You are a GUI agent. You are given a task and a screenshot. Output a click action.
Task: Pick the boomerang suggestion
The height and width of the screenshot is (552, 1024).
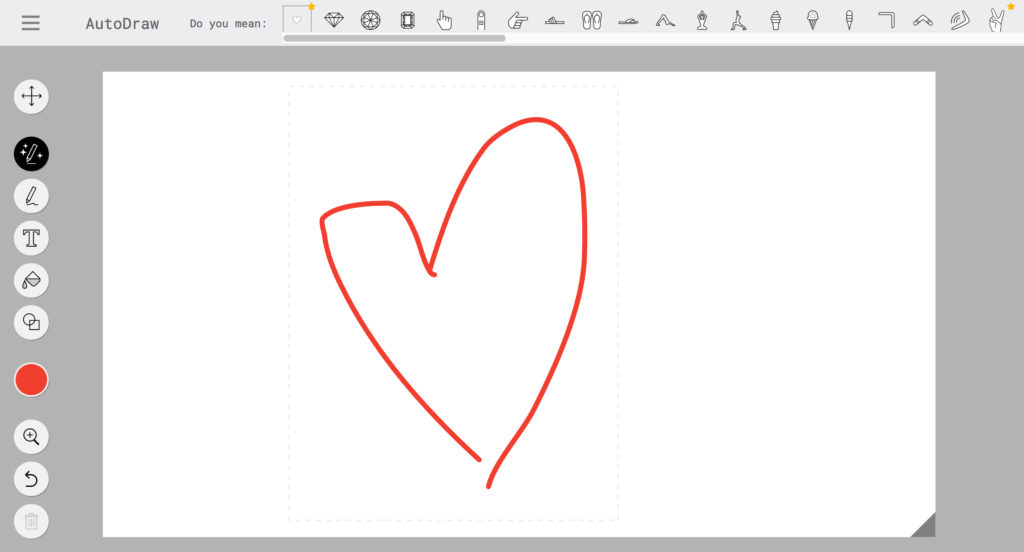pos(922,20)
